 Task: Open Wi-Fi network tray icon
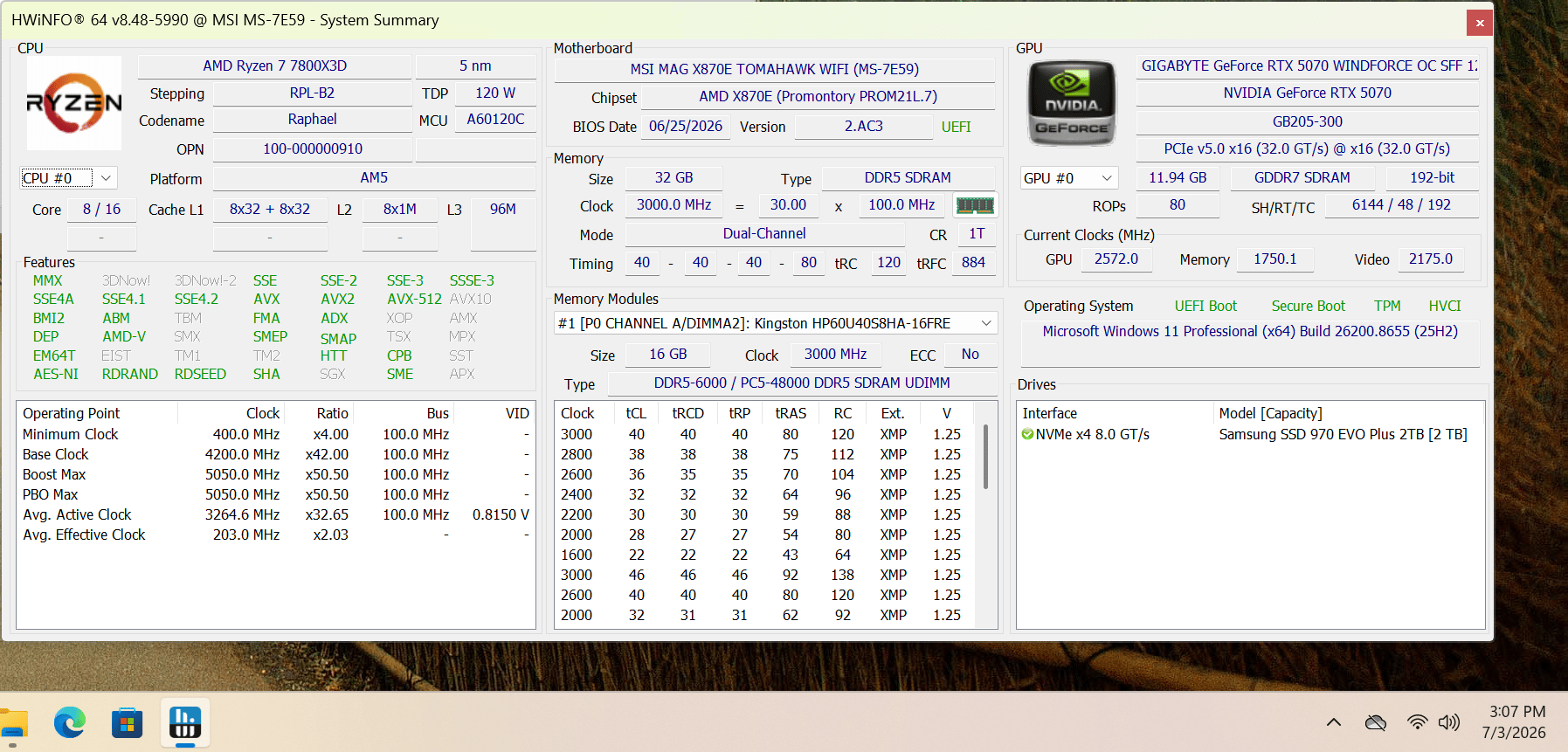tap(1417, 722)
